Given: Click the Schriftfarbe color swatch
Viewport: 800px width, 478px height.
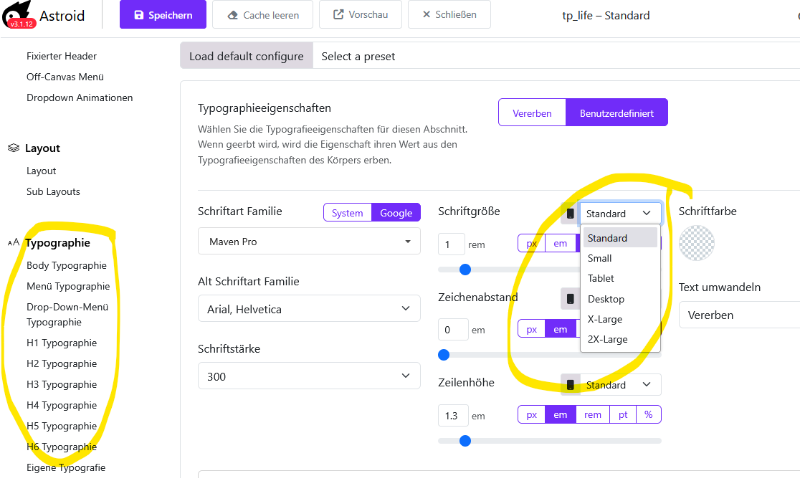Looking at the screenshot, I should tap(696, 243).
